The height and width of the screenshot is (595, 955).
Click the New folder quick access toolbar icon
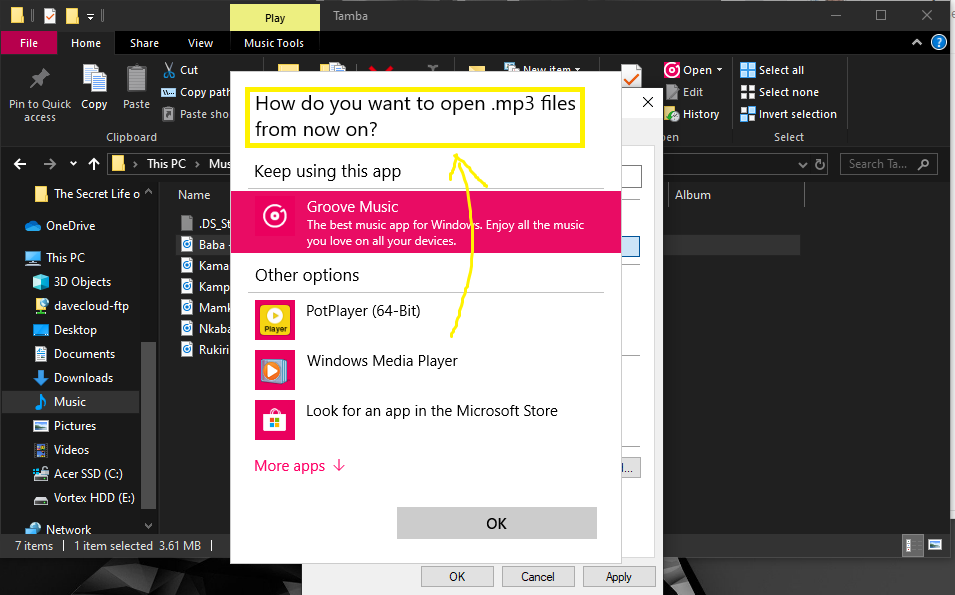(x=72, y=16)
